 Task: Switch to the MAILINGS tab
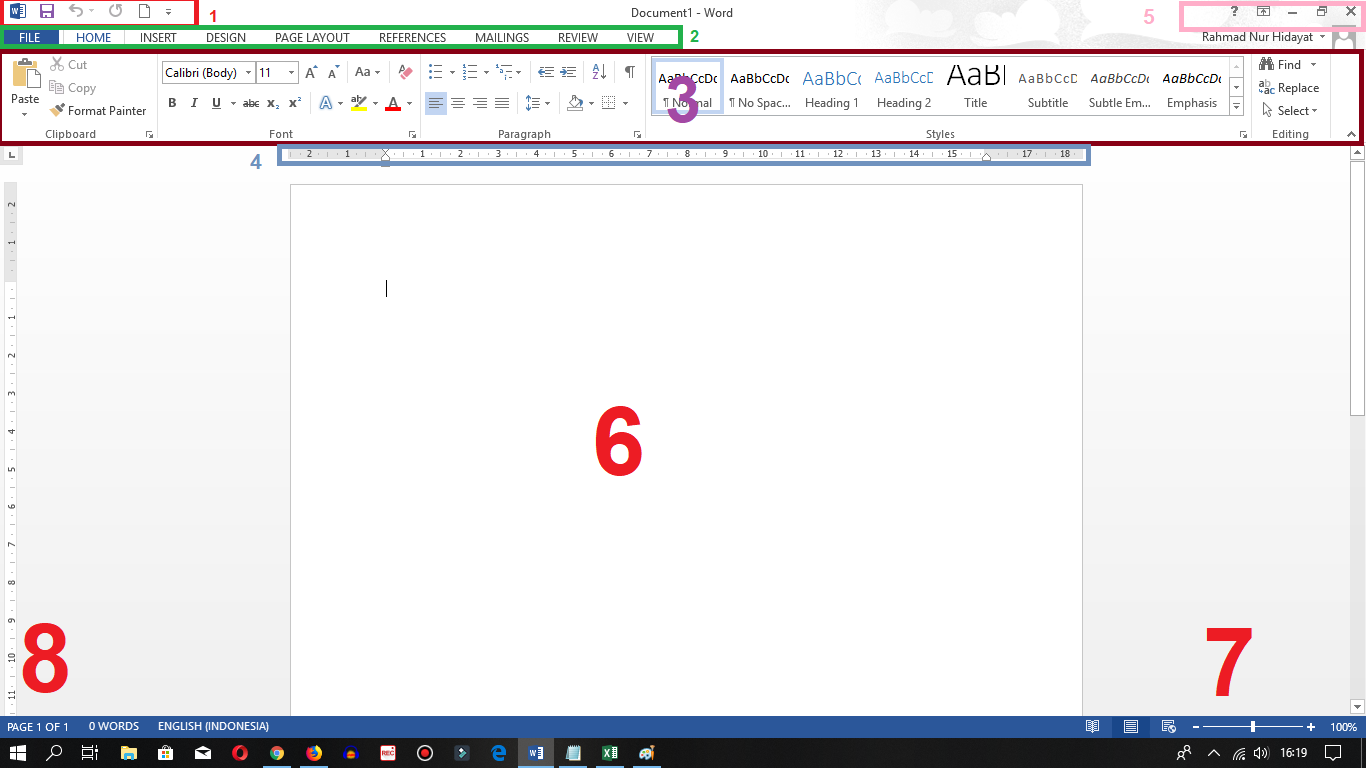[x=502, y=38]
